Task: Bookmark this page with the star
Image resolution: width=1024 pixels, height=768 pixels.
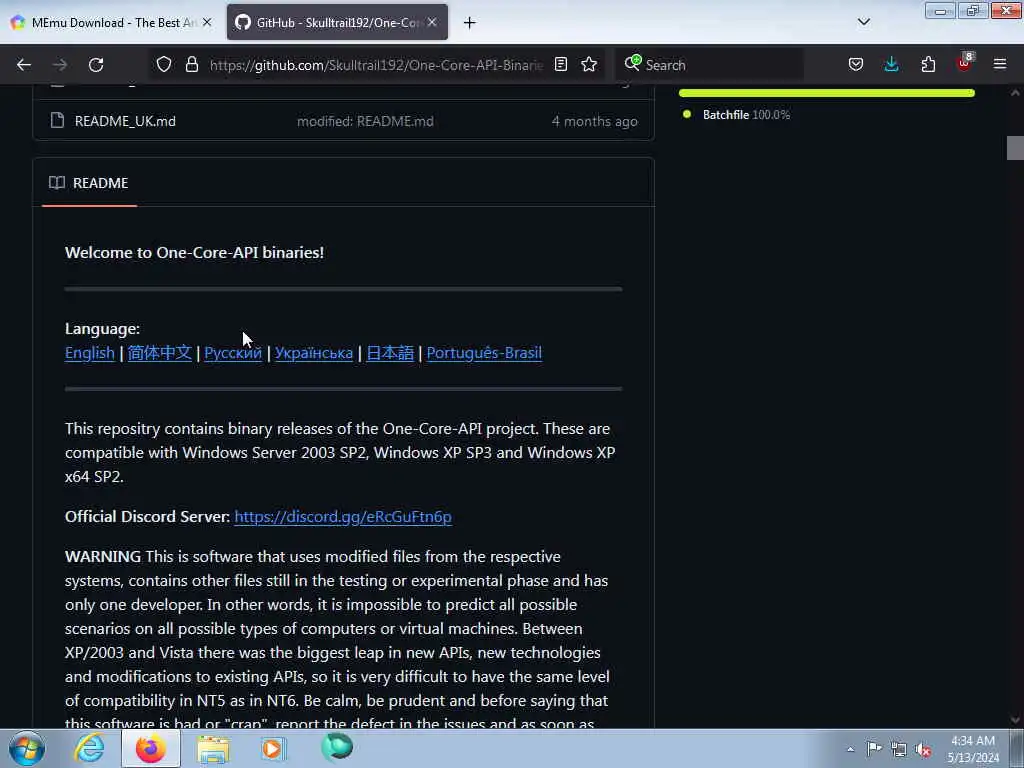Action: point(589,64)
